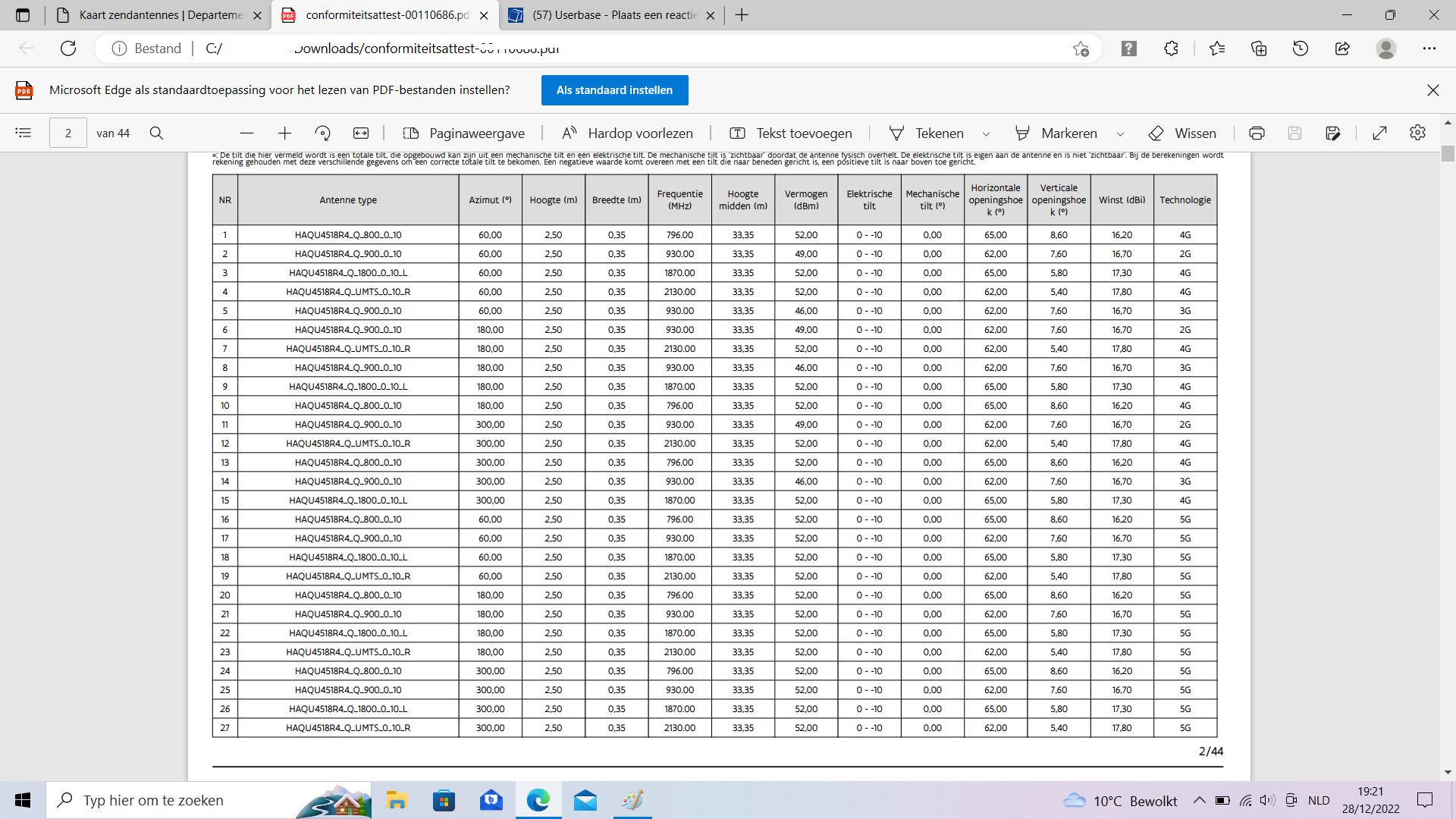Switch to the Kaart zendantennes tab
1456x819 pixels.
tap(160, 15)
